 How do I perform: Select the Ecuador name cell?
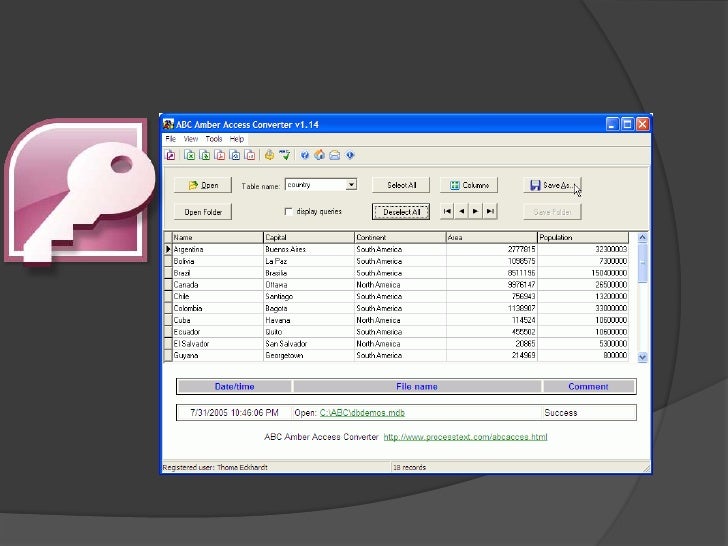pos(218,332)
